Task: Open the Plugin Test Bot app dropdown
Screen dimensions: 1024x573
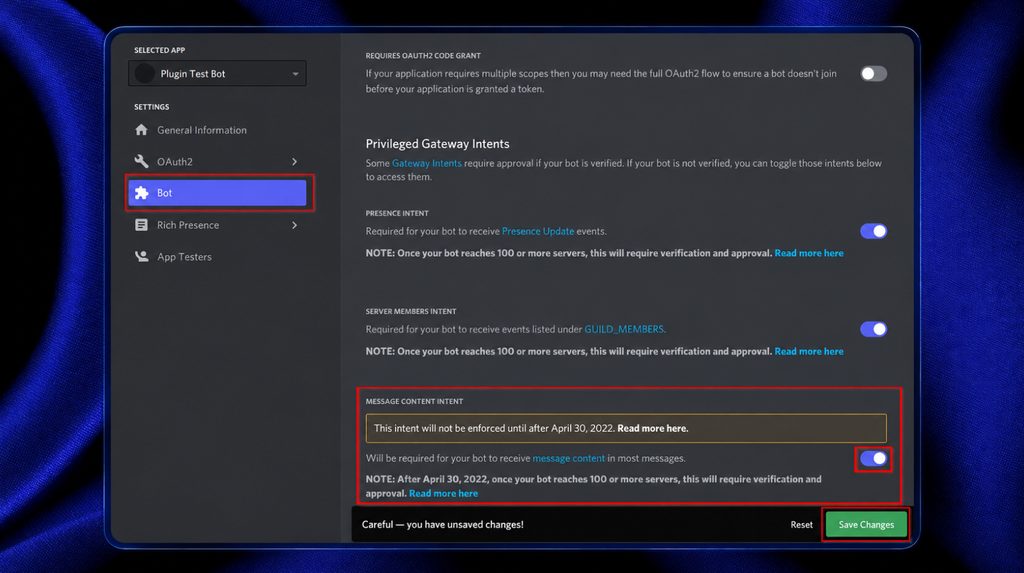Action: coord(217,74)
